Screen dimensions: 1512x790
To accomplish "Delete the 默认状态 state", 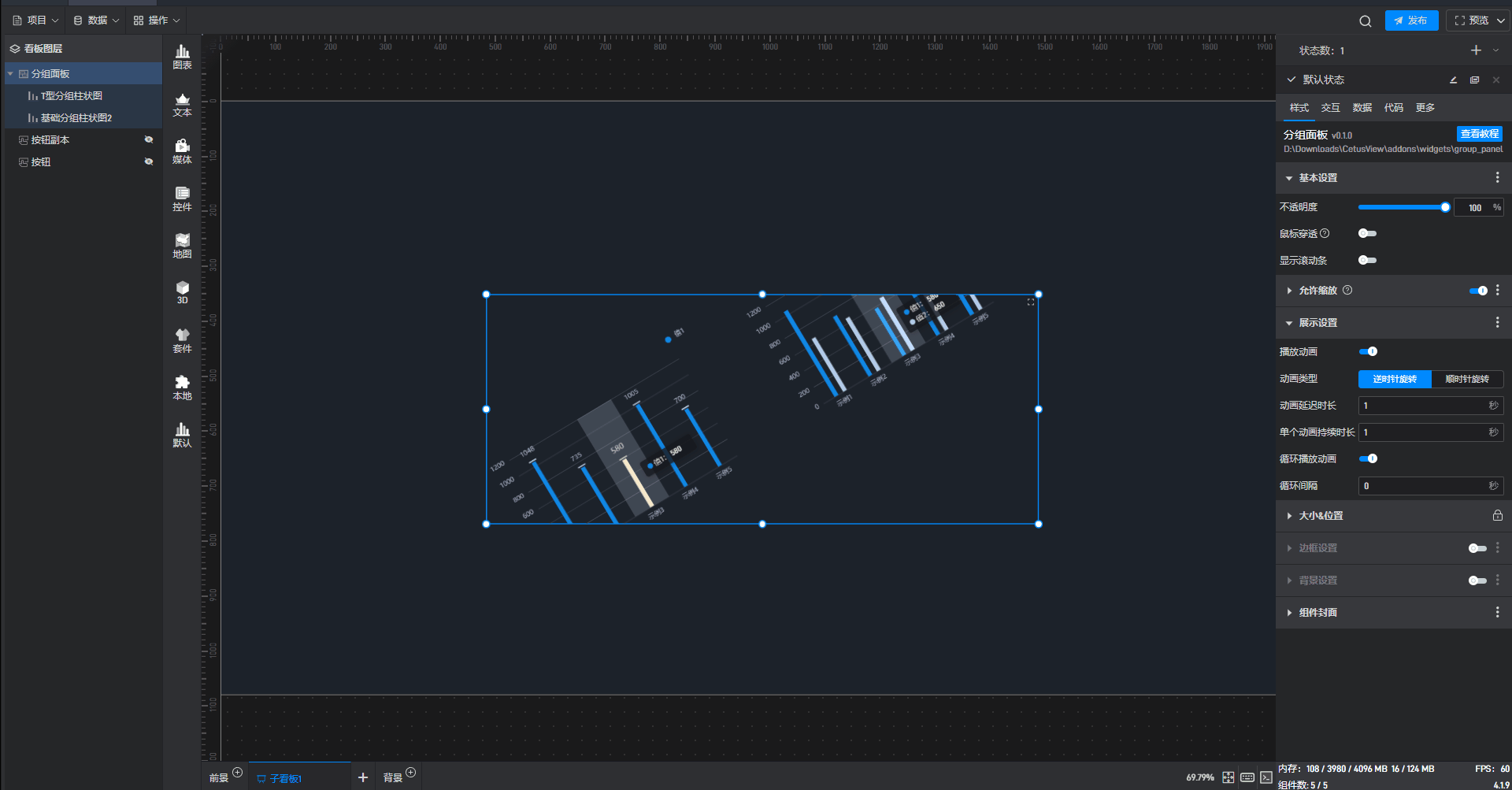I will click(1496, 80).
